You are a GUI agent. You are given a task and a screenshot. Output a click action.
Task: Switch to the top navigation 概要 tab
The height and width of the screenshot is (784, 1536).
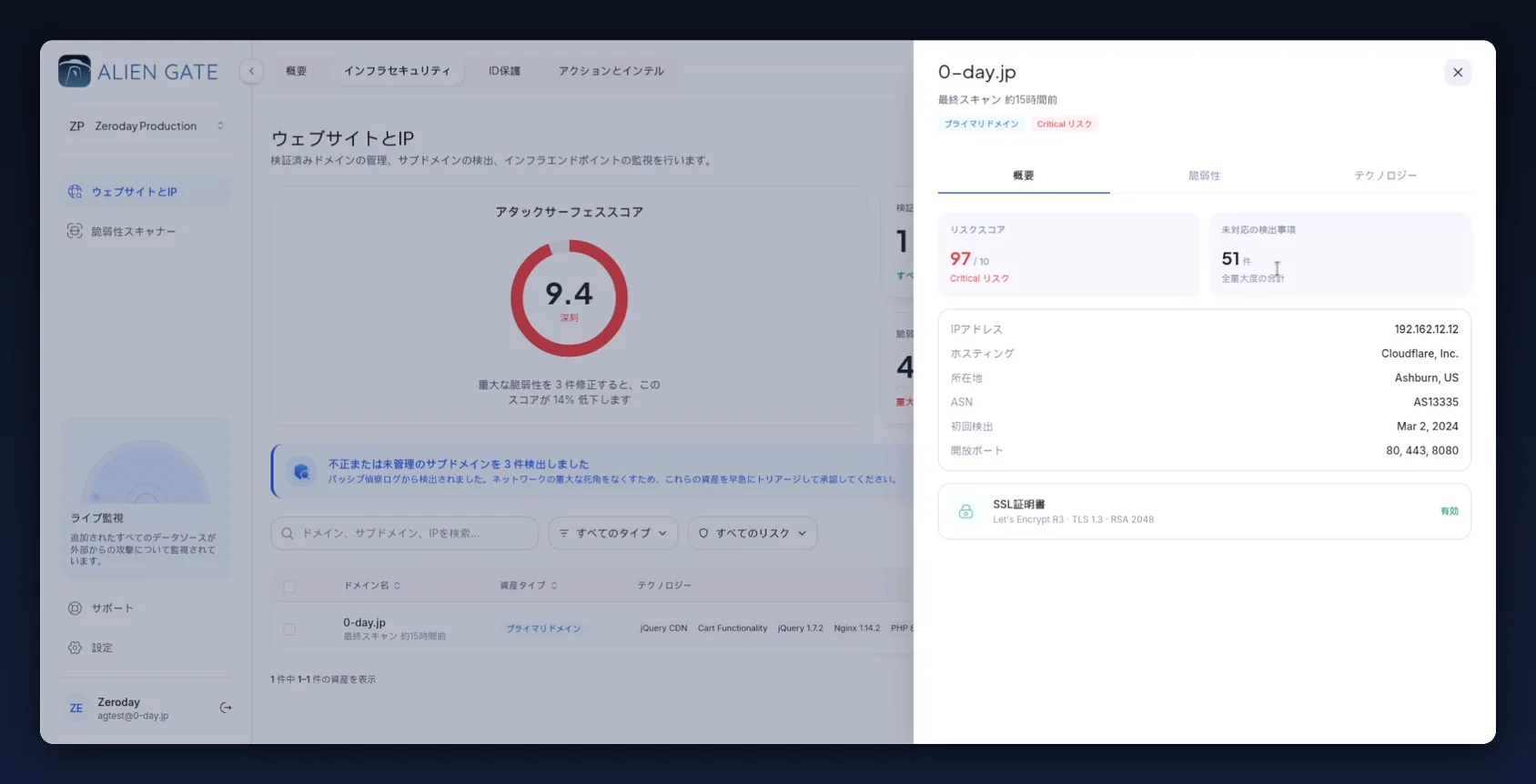(297, 71)
